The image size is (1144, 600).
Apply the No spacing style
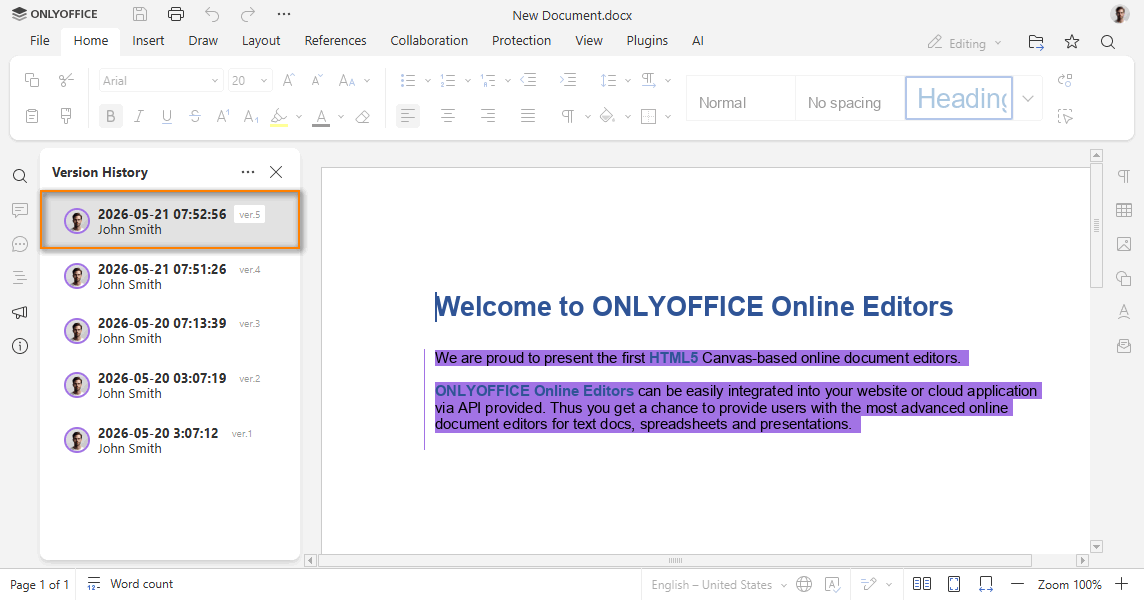(849, 99)
